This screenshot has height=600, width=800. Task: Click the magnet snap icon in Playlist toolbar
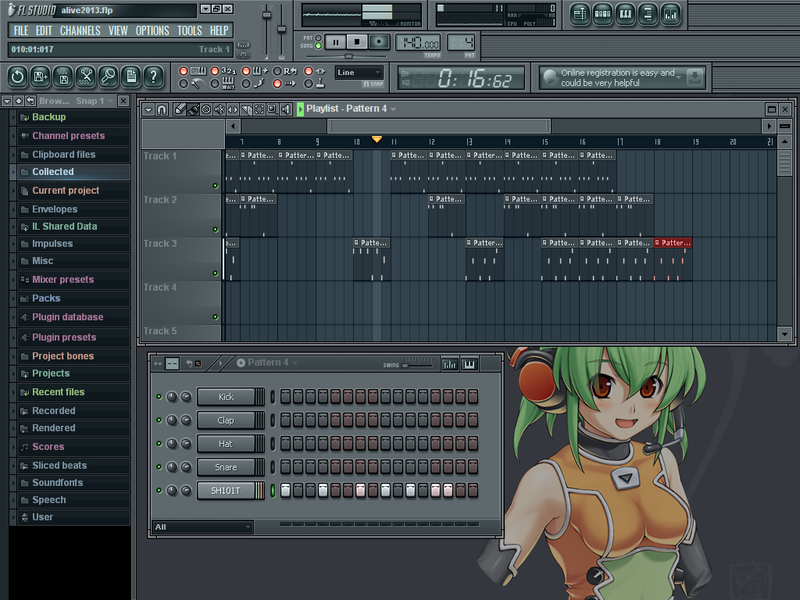(162, 109)
